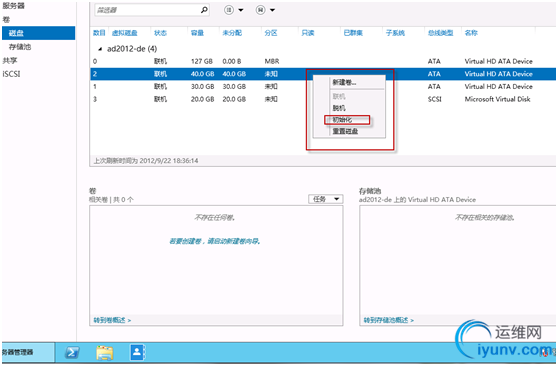This screenshot has width=558, height=366.
Task: Sort by the 总线类型 column header
Action: click(x=441, y=33)
